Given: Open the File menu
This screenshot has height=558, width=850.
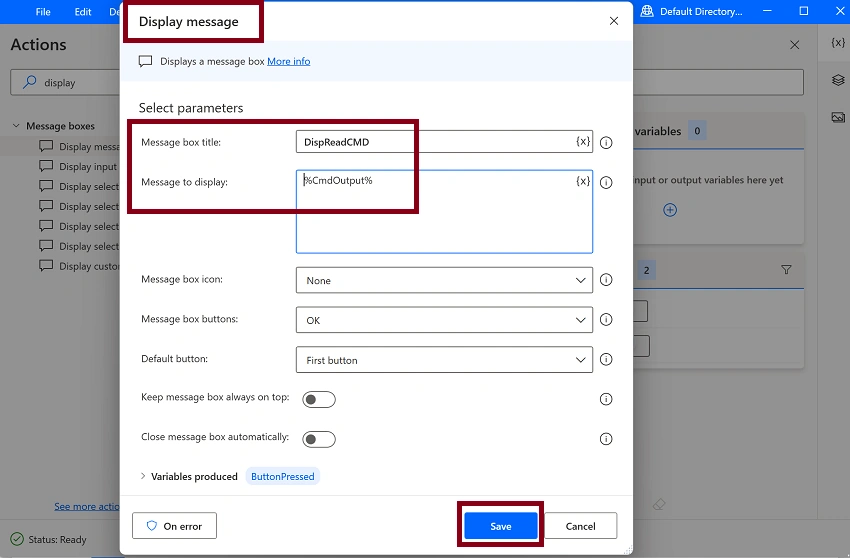Looking at the screenshot, I should click(43, 11).
